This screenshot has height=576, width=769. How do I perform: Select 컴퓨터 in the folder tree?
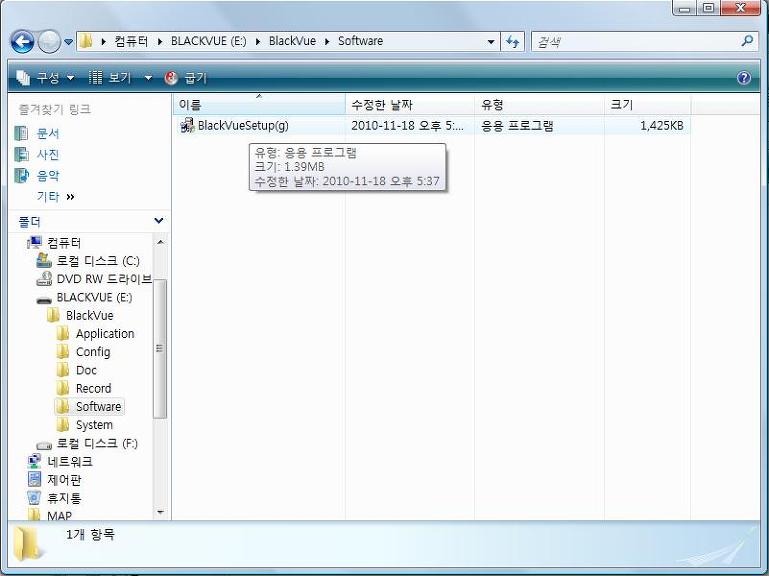click(x=64, y=242)
